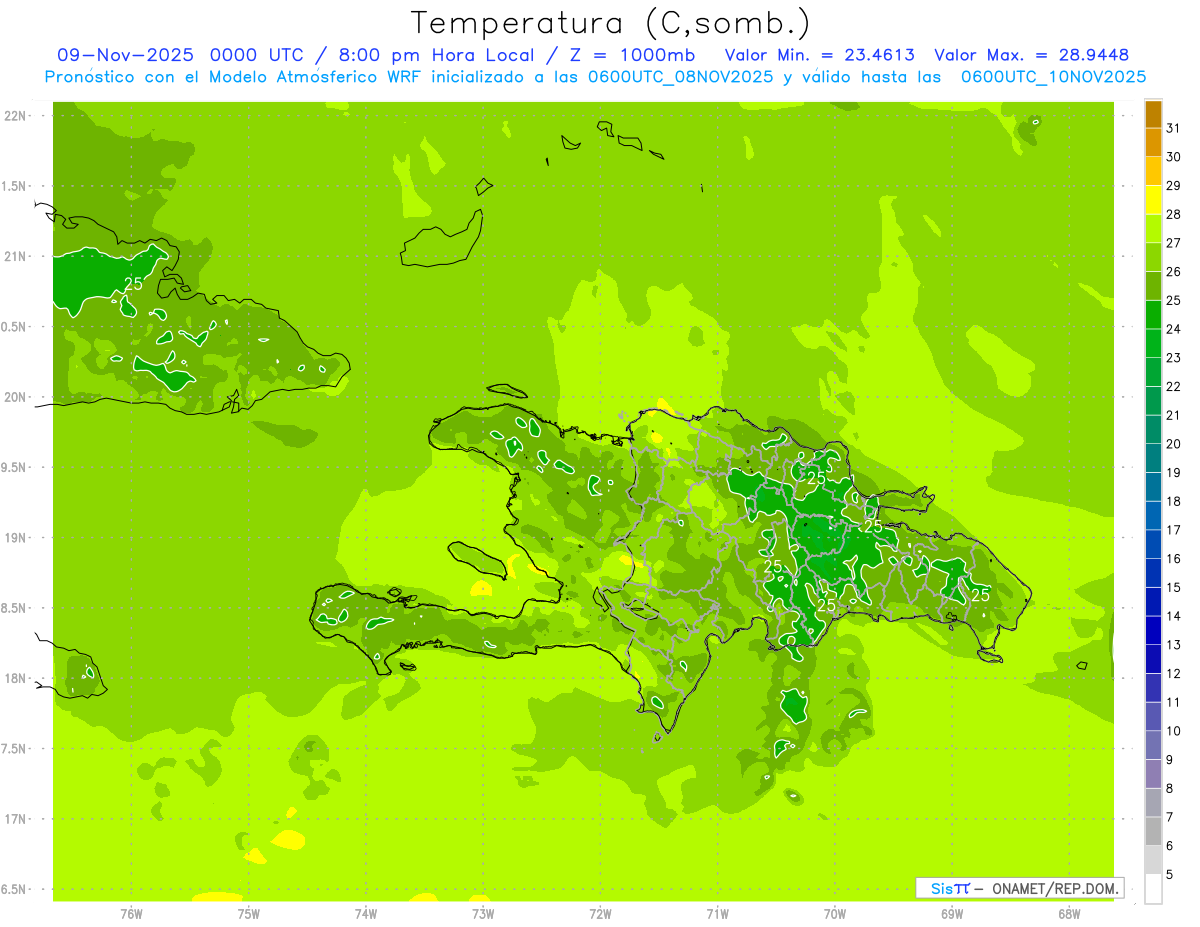This screenshot has width=1200, height=927.
Task: Click the 25 contour label over eastern Cuba
Action: point(133,284)
